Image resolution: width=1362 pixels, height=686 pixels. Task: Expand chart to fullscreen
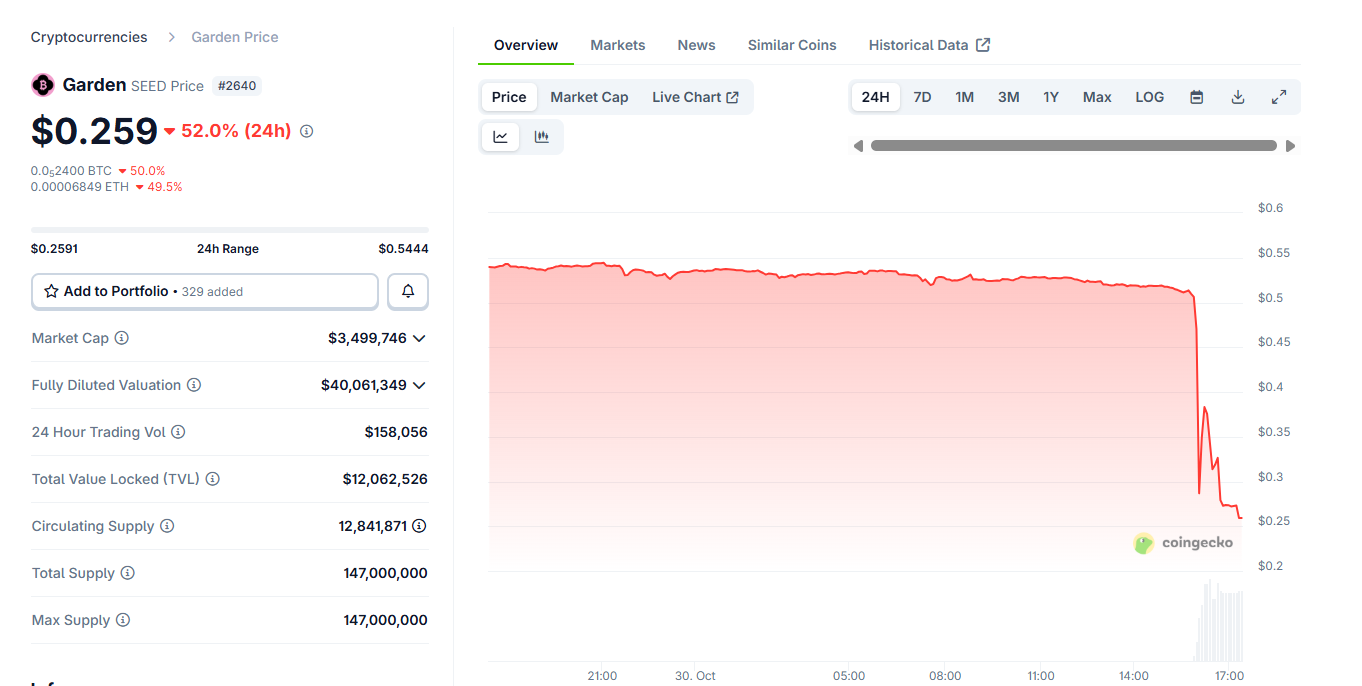click(1278, 97)
